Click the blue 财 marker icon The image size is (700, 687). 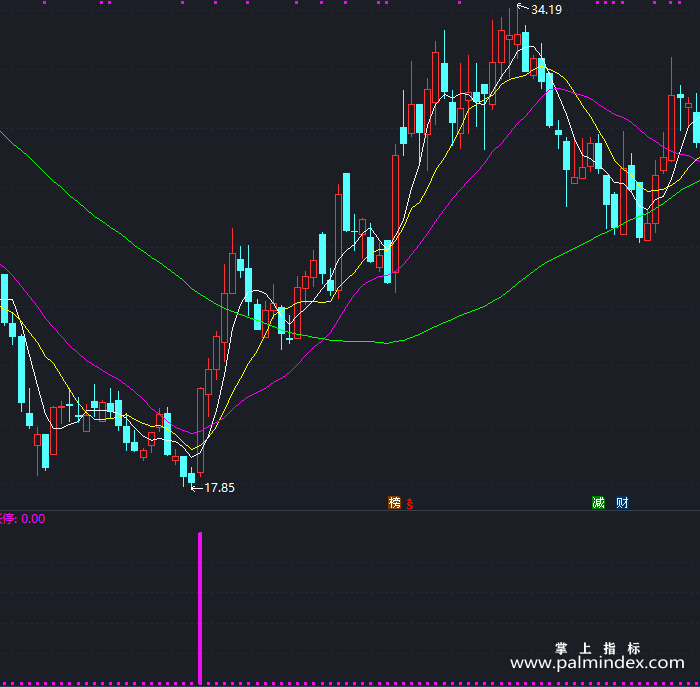click(x=622, y=503)
